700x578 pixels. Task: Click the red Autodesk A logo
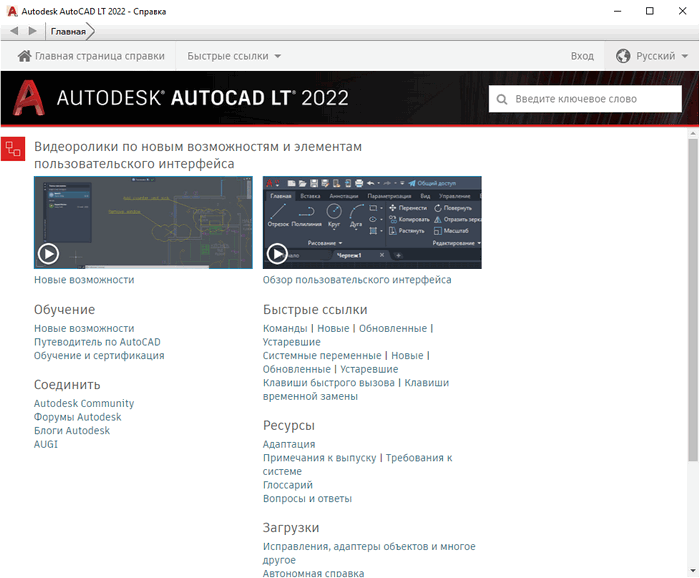click(x=29, y=98)
